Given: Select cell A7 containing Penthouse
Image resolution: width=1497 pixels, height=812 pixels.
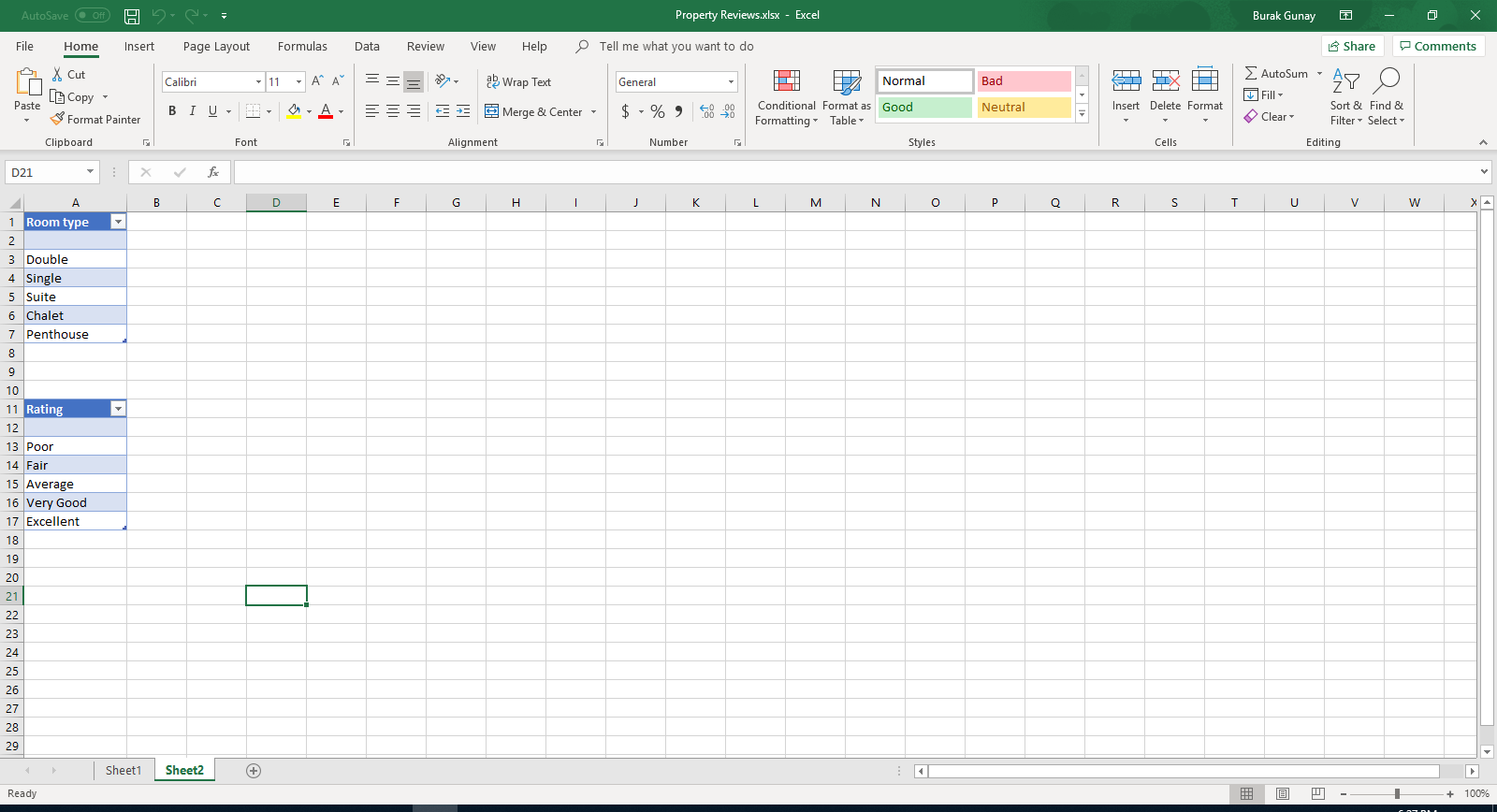Looking at the screenshot, I should pos(75,334).
